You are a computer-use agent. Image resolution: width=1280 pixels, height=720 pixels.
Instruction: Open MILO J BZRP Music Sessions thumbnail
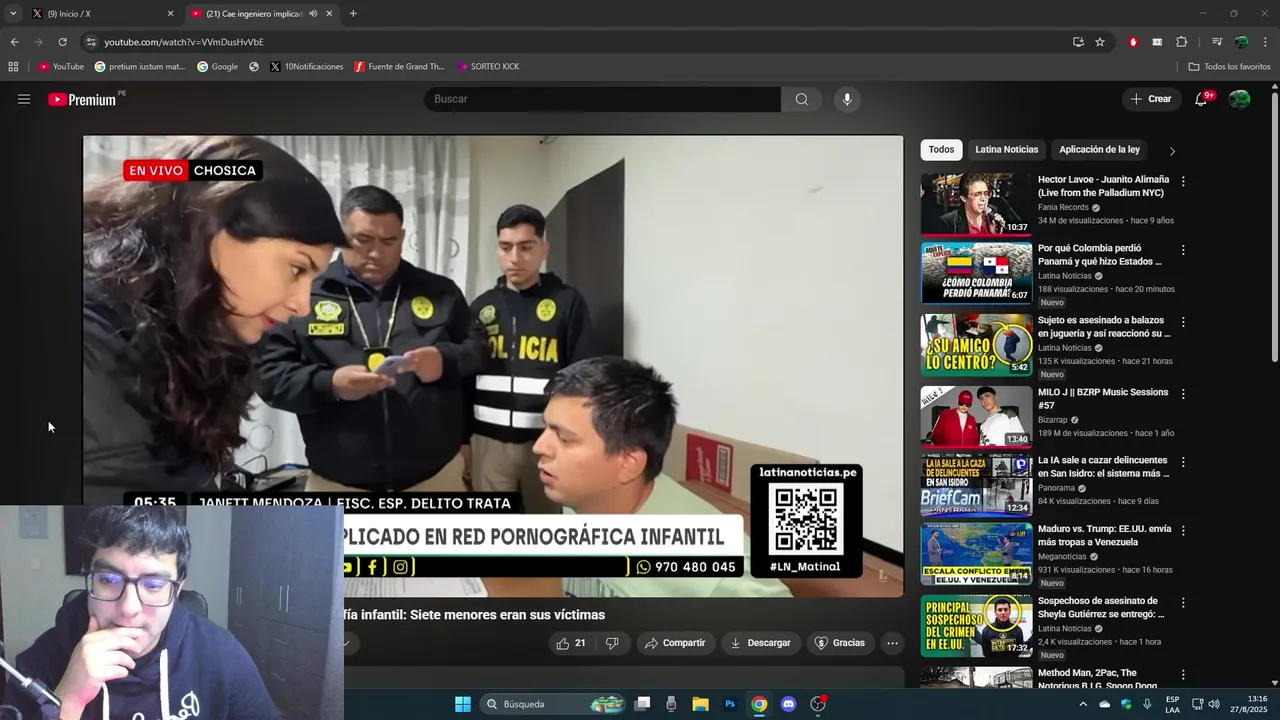pos(976,417)
